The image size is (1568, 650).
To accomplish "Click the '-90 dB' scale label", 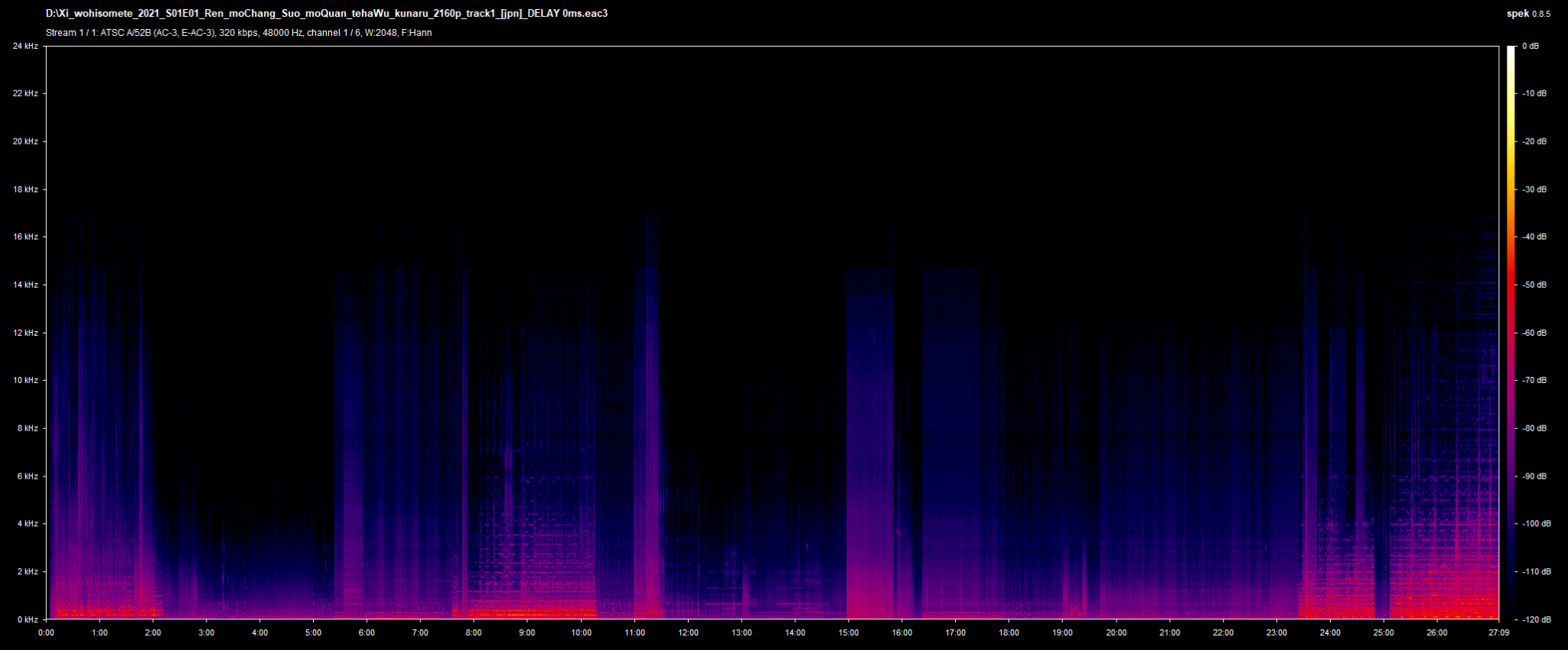I will click(x=1534, y=476).
